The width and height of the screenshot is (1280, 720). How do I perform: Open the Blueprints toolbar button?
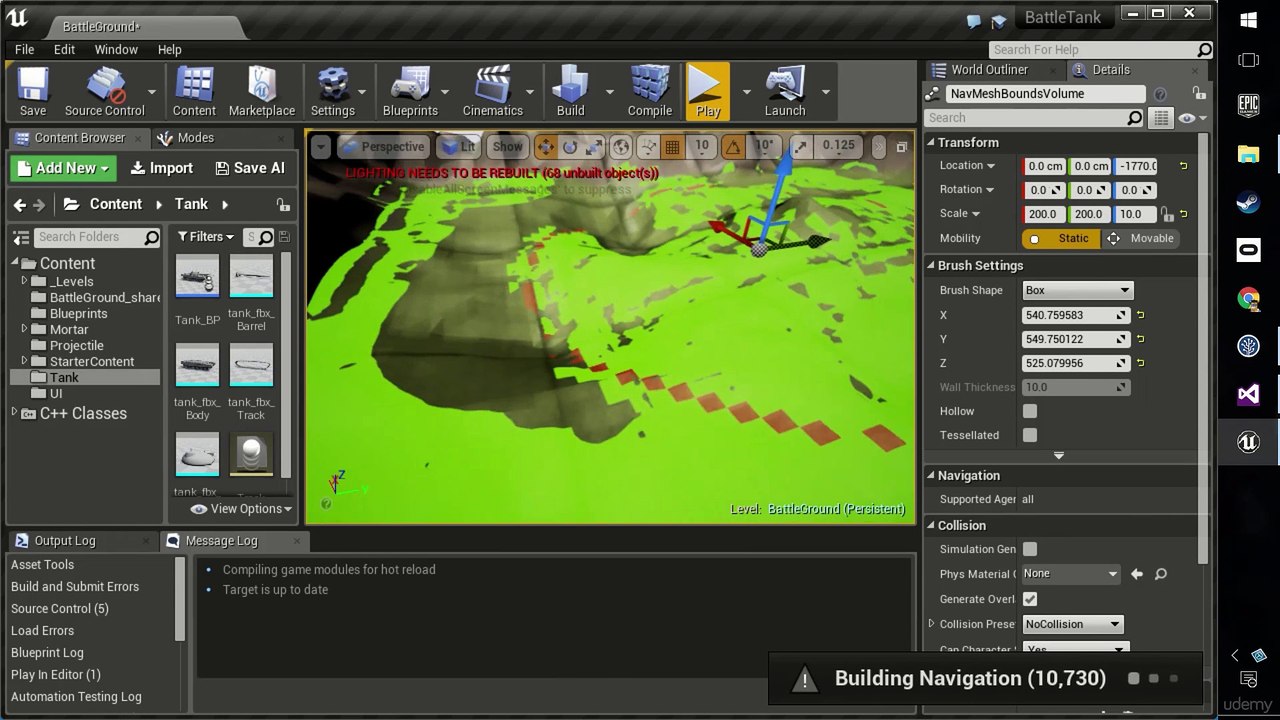tap(410, 92)
